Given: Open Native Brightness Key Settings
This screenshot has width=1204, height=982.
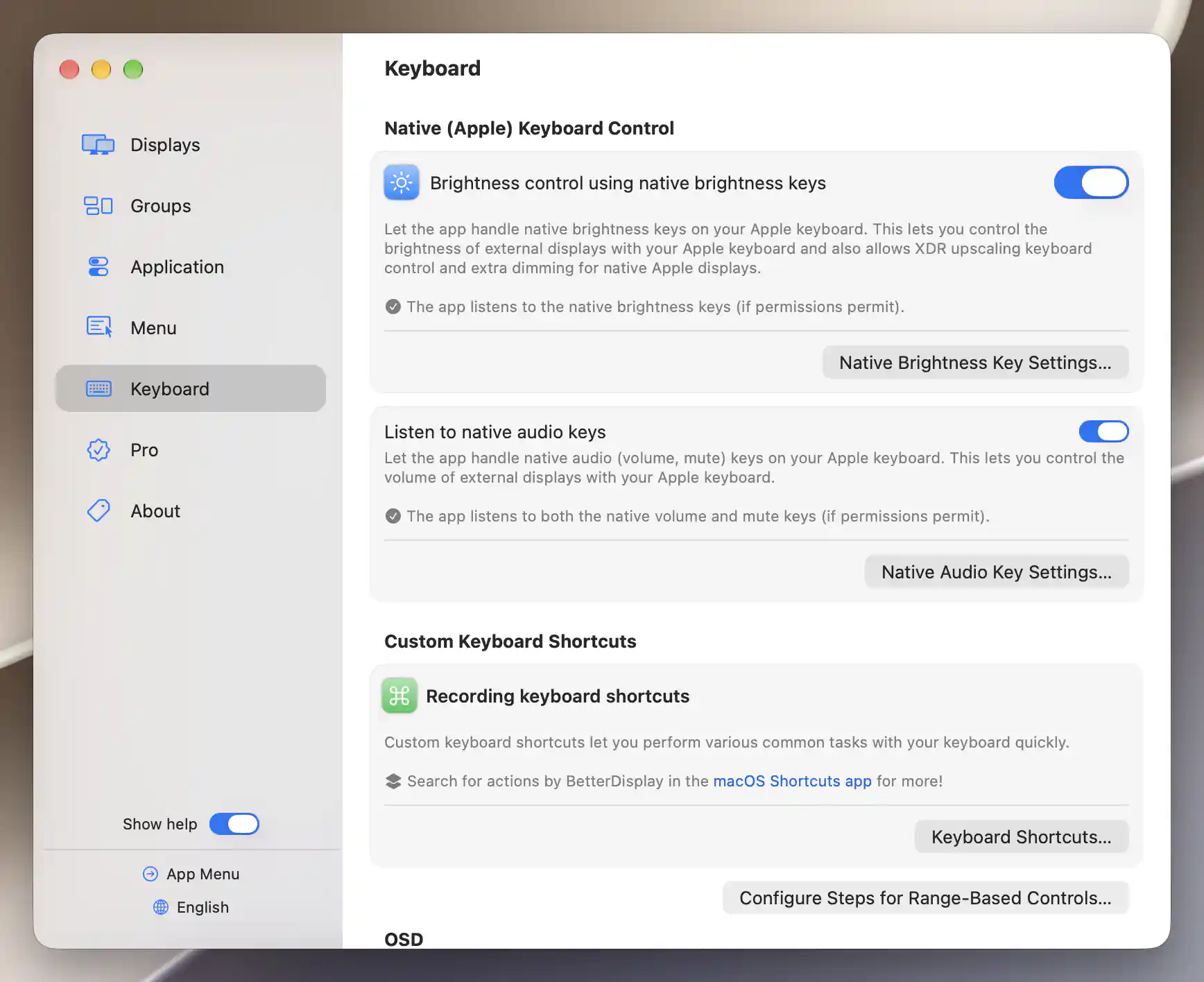Looking at the screenshot, I should [975, 362].
